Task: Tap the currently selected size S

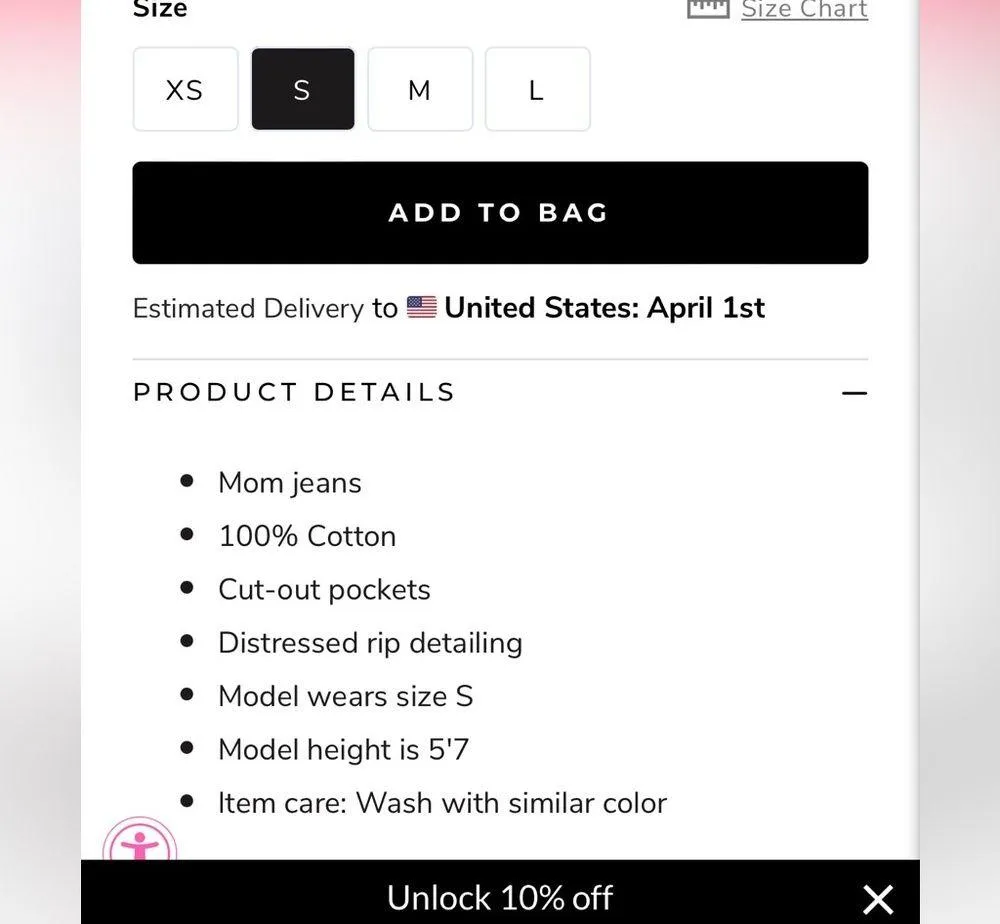Action: [x=302, y=89]
